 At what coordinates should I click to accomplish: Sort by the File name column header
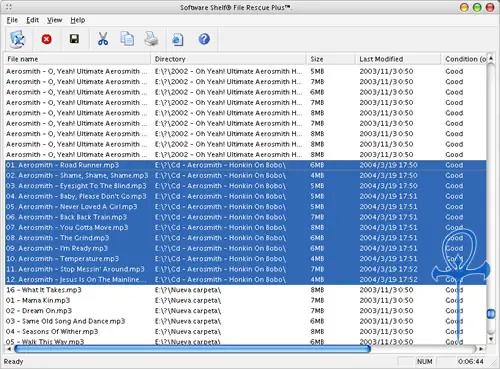pos(77,59)
